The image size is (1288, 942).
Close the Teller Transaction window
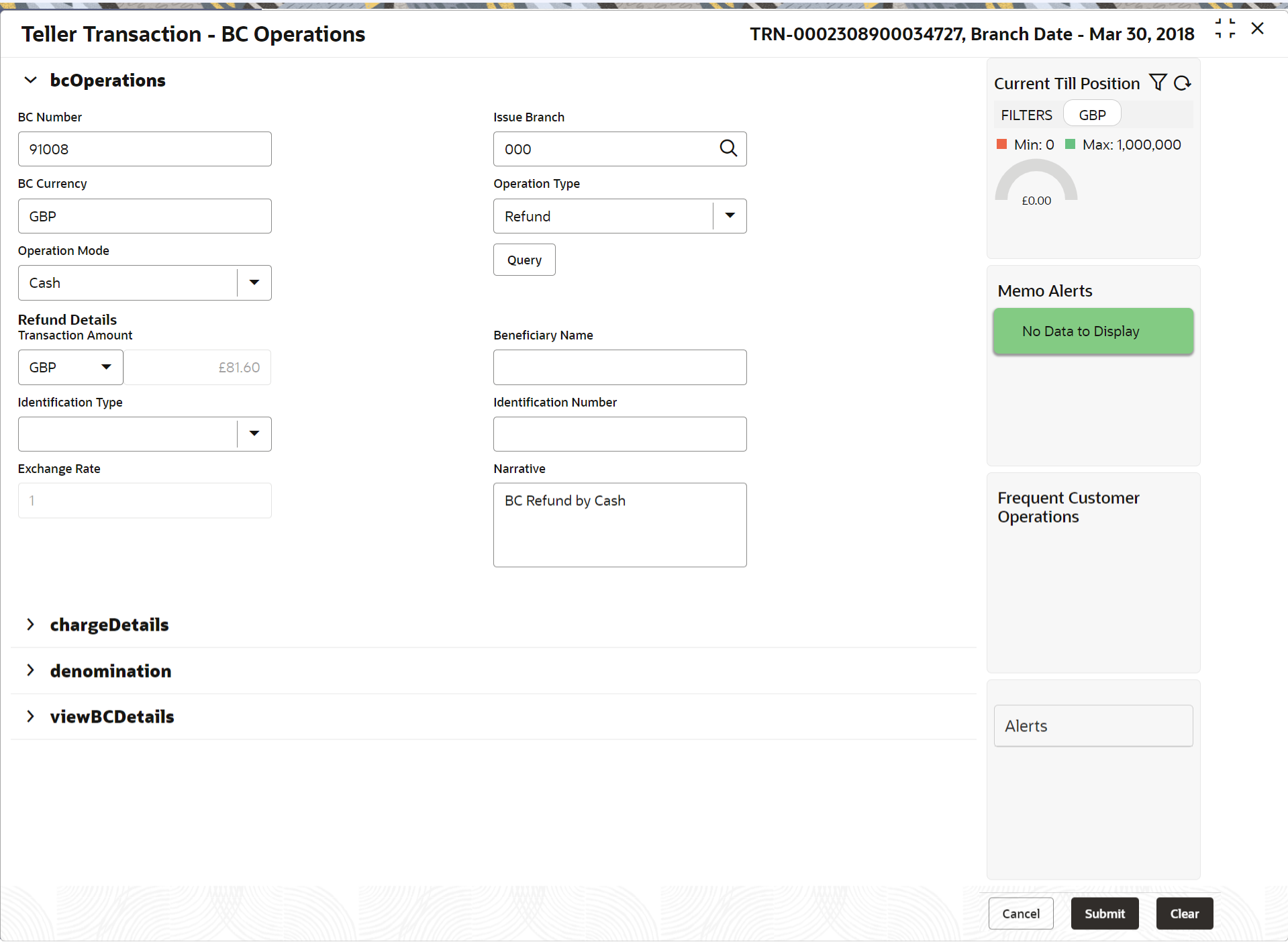[x=1258, y=29]
